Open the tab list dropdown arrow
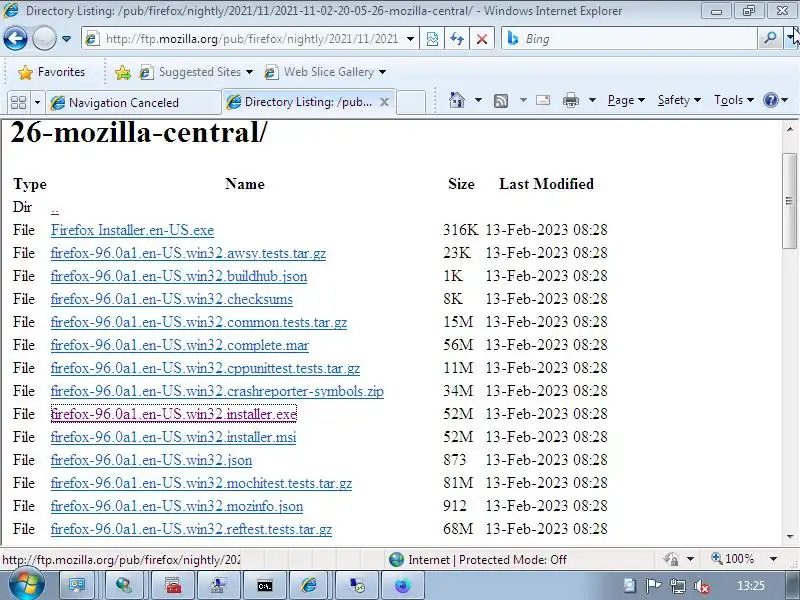 pos(37,103)
